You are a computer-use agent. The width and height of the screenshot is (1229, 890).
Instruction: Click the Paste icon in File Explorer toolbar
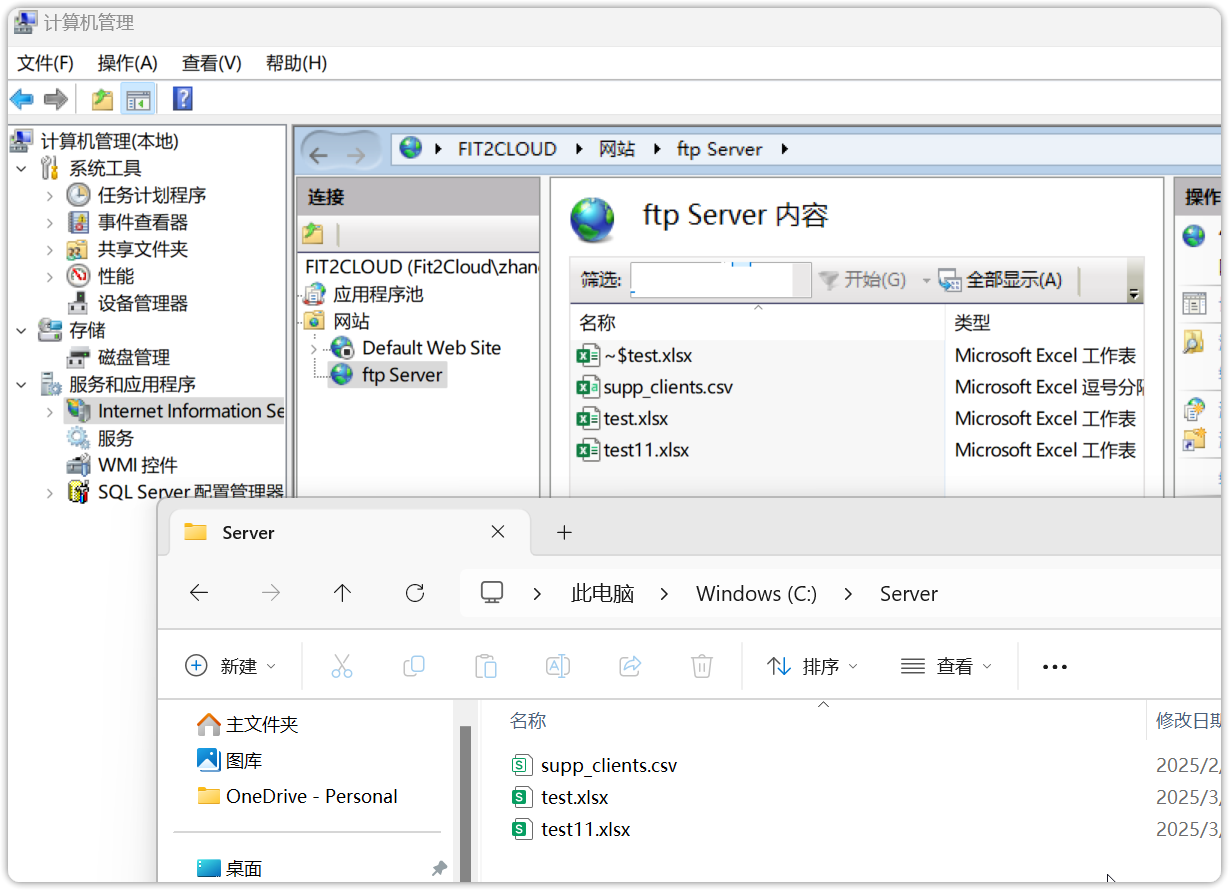(486, 665)
